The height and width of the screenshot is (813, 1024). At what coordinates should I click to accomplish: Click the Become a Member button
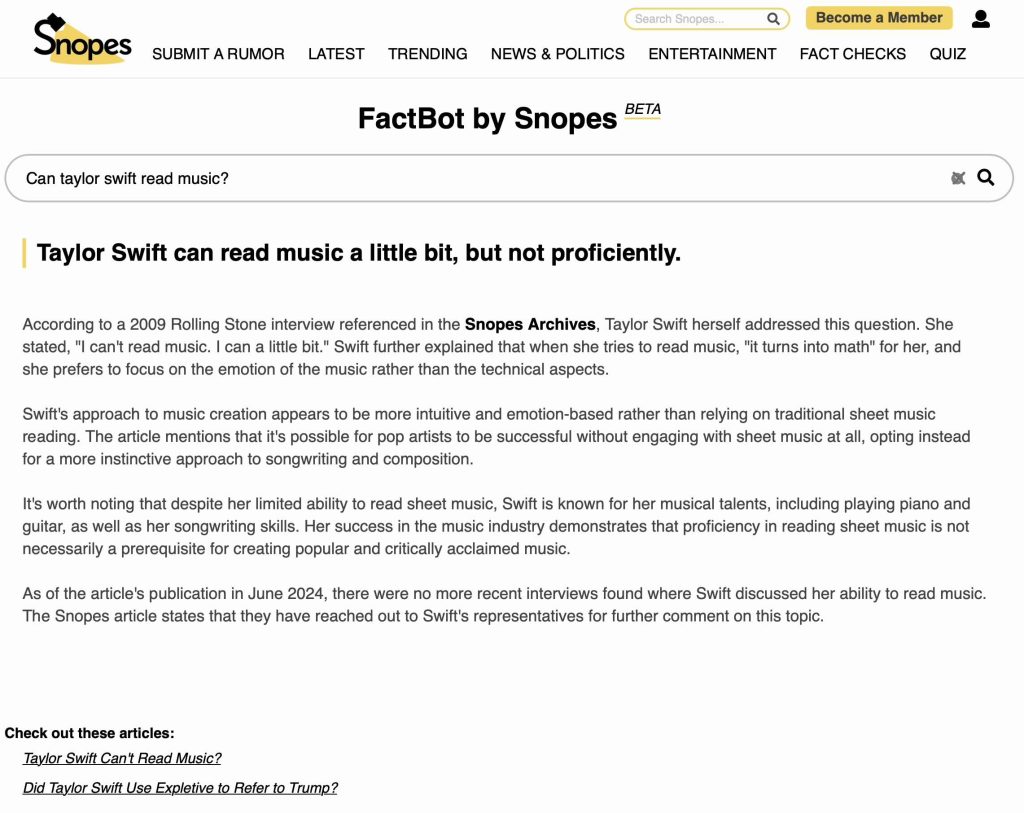click(879, 18)
